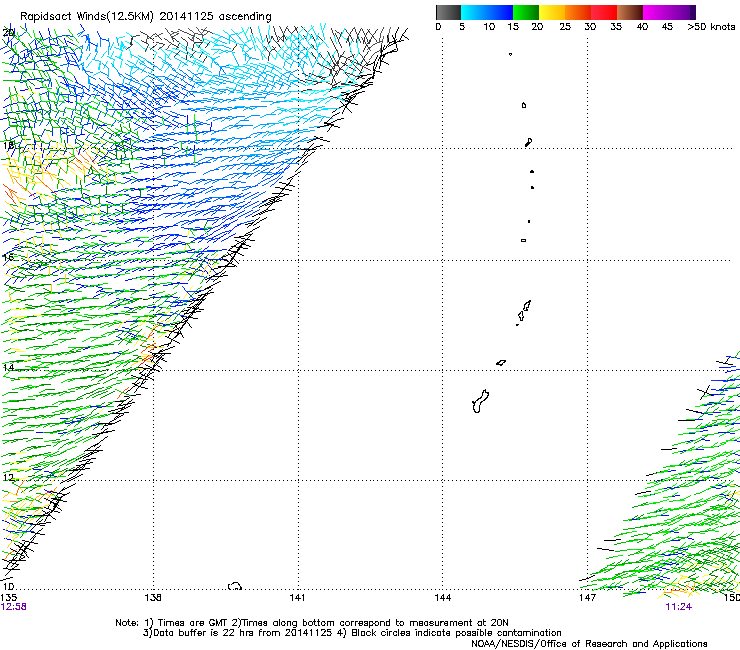740x650 pixels.
Task: Click the '>50 knots' legend label
Action: pos(711,27)
